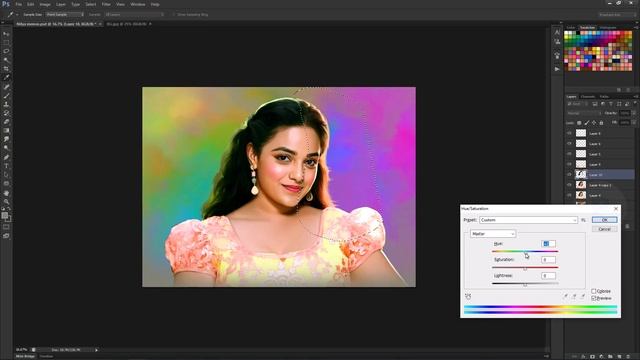Screen dimensions: 640x360
Task: Open the layer Fill dropdown arrow
Action: pyautogui.click(x=633, y=122)
